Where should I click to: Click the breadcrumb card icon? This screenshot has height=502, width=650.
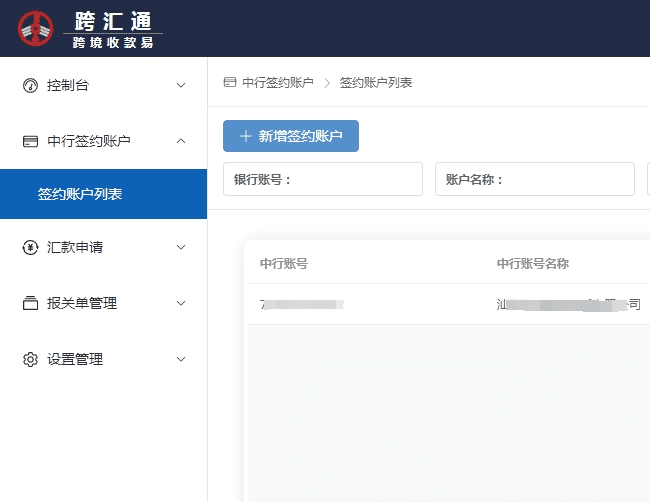click(x=230, y=82)
